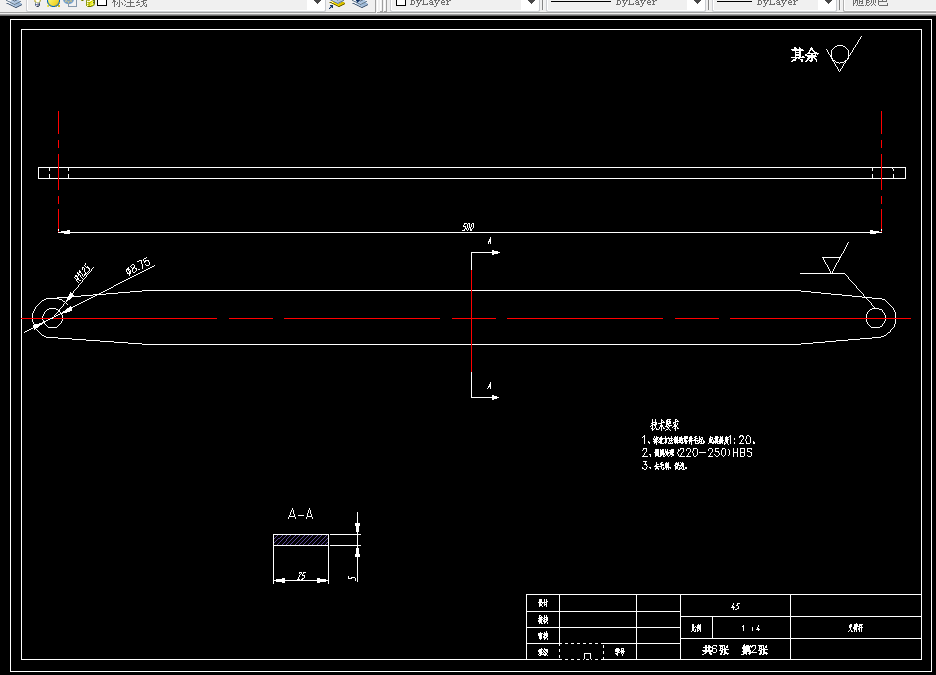Select the right red vertical centerline of top view

[x=882, y=171]
